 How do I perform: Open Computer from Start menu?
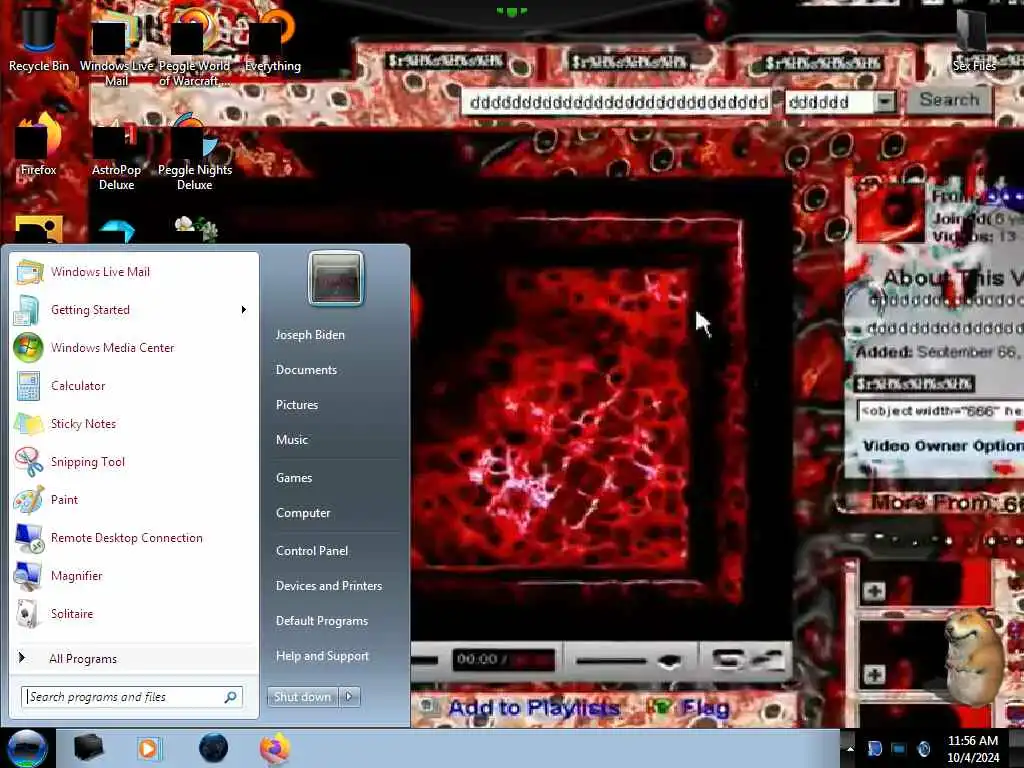[303, 513]
